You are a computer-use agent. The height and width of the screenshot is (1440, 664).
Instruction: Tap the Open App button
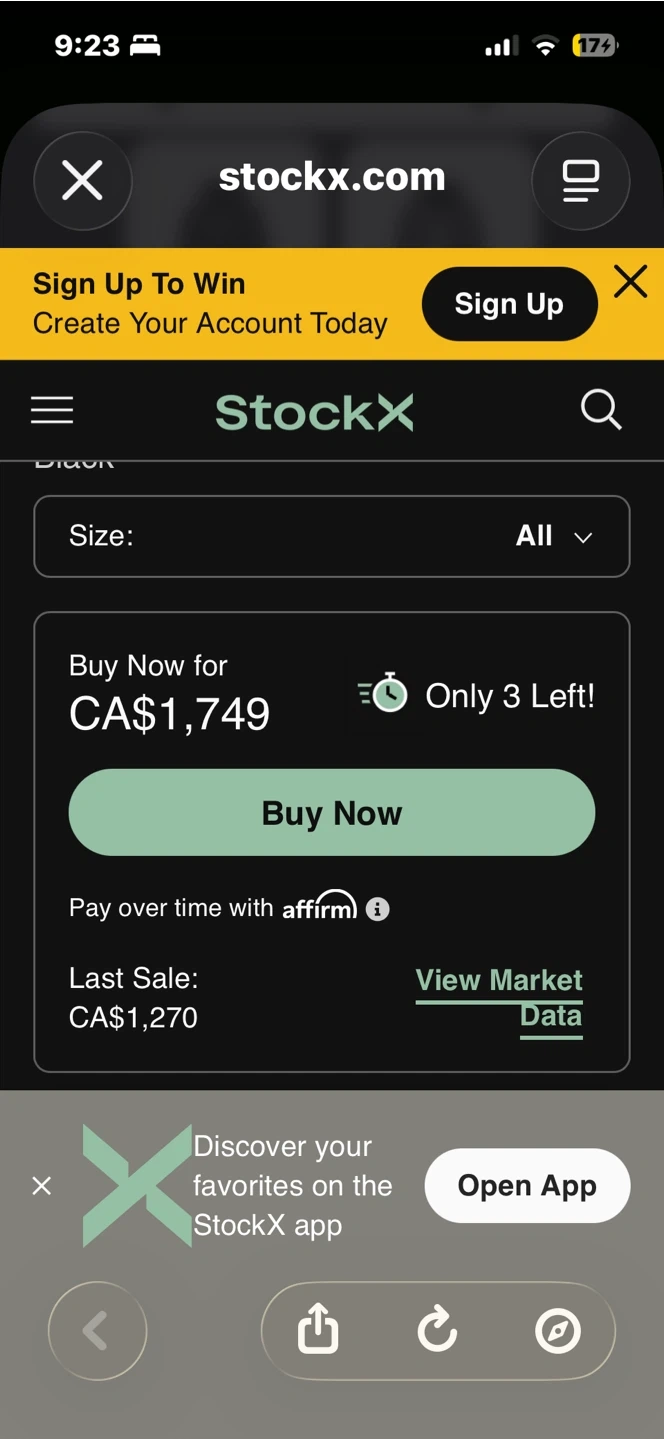(x=527, y=1186)
